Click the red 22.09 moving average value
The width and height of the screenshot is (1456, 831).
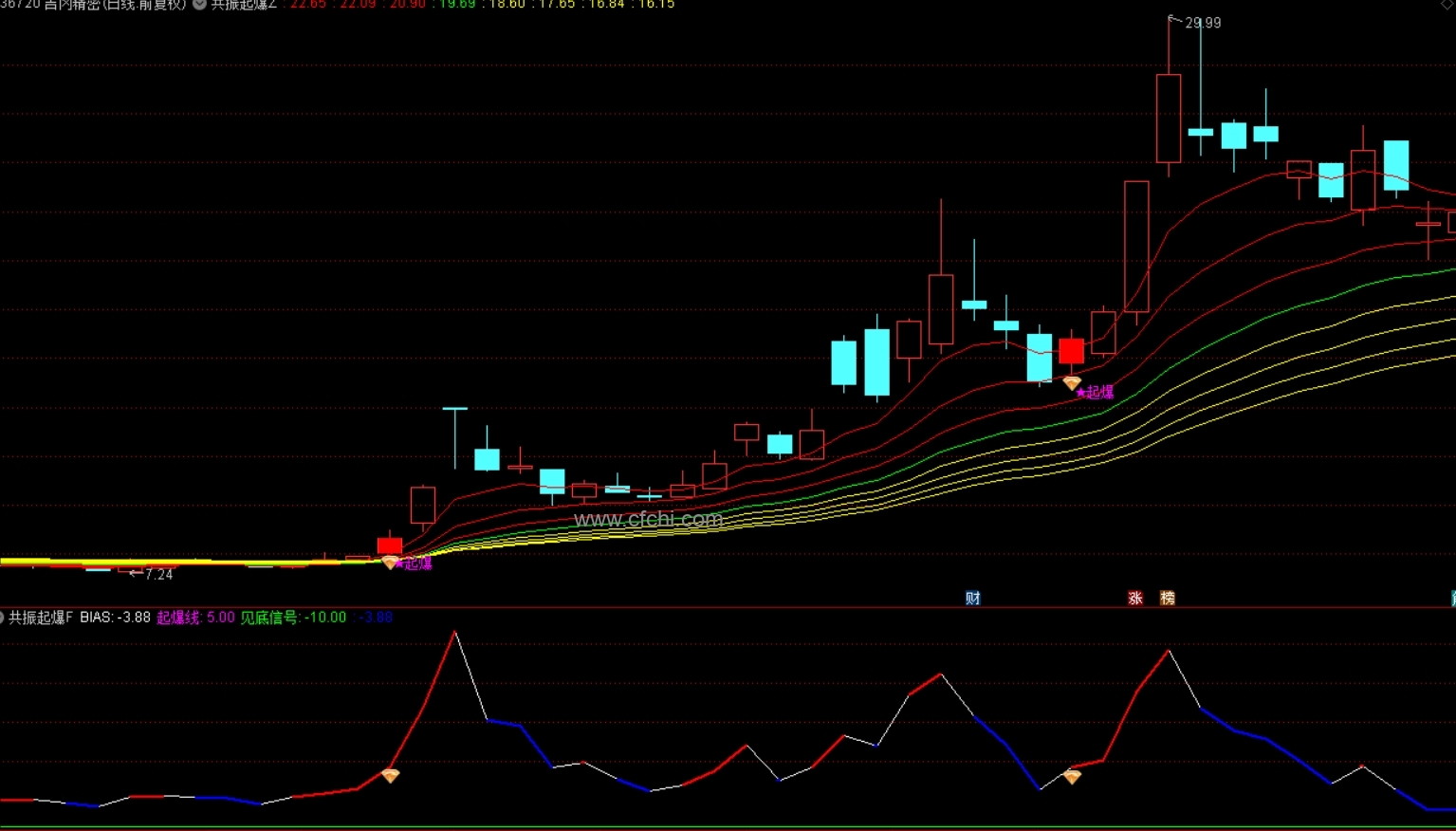coord(358,5)
